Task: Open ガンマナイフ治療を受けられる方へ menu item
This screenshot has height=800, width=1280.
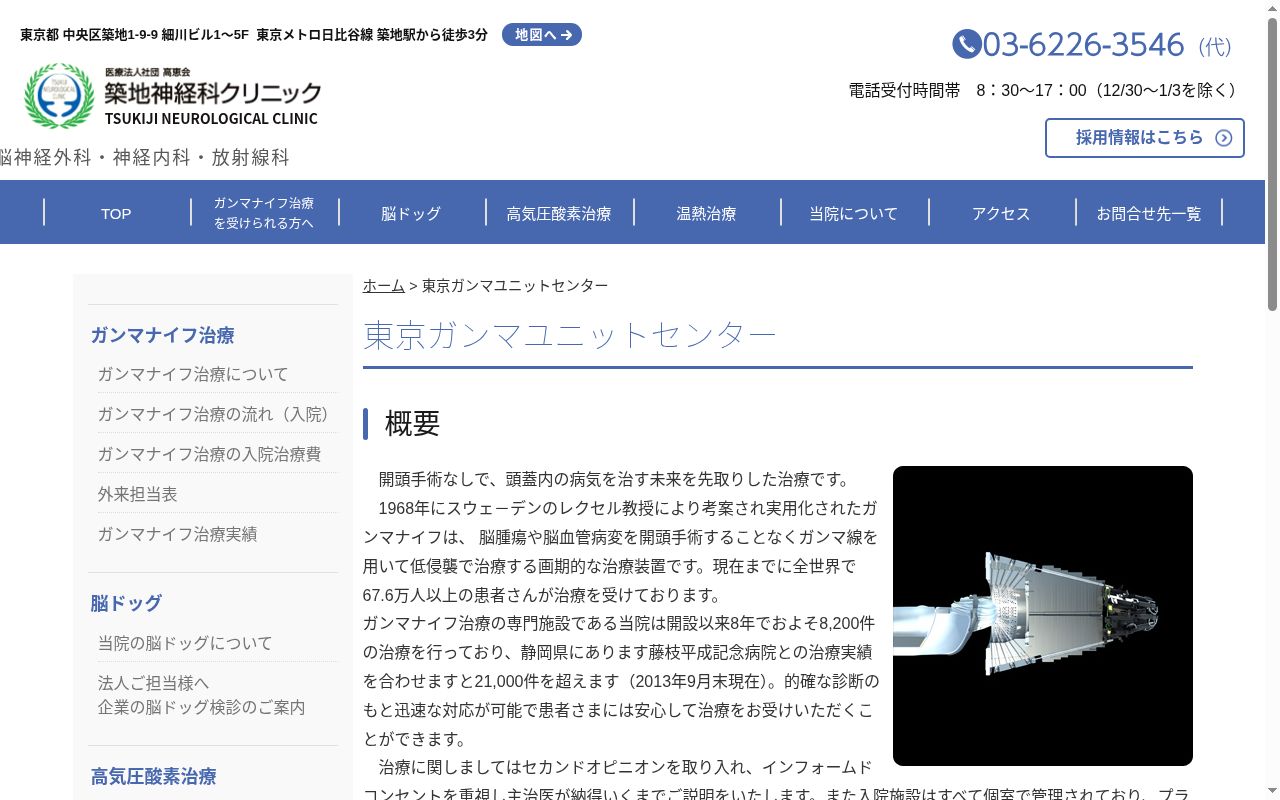Action: tap(264, 213)
